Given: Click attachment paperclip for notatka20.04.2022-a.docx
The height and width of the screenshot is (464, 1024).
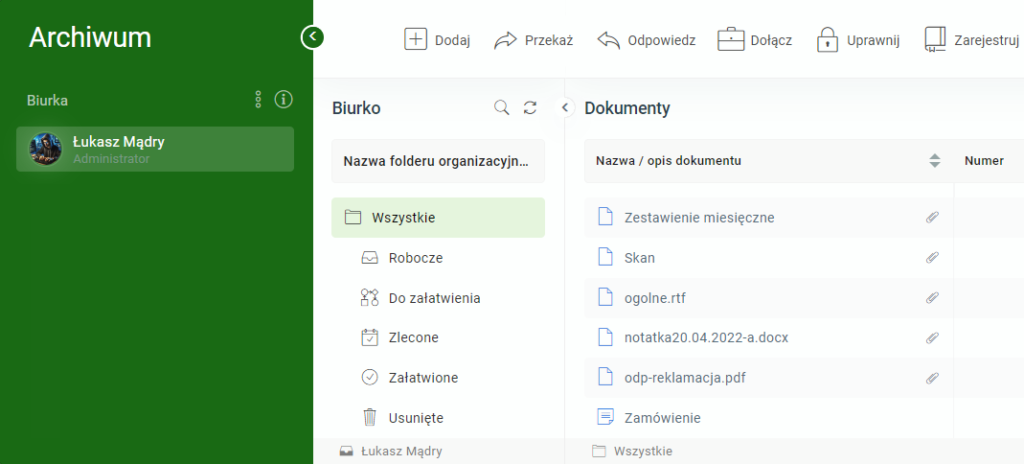Looking at the screenshot, I should coord(933,338).
